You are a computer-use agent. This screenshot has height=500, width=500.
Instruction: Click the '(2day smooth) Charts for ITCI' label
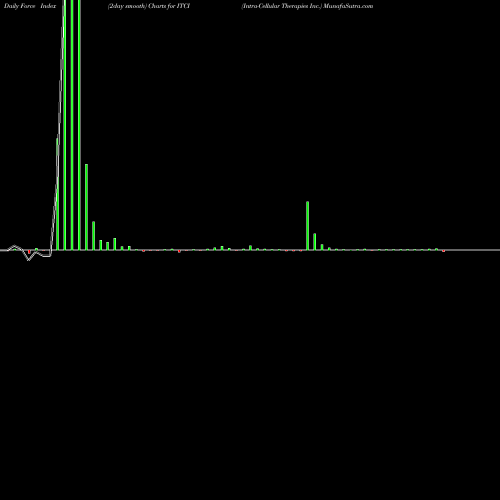(149, 6)
